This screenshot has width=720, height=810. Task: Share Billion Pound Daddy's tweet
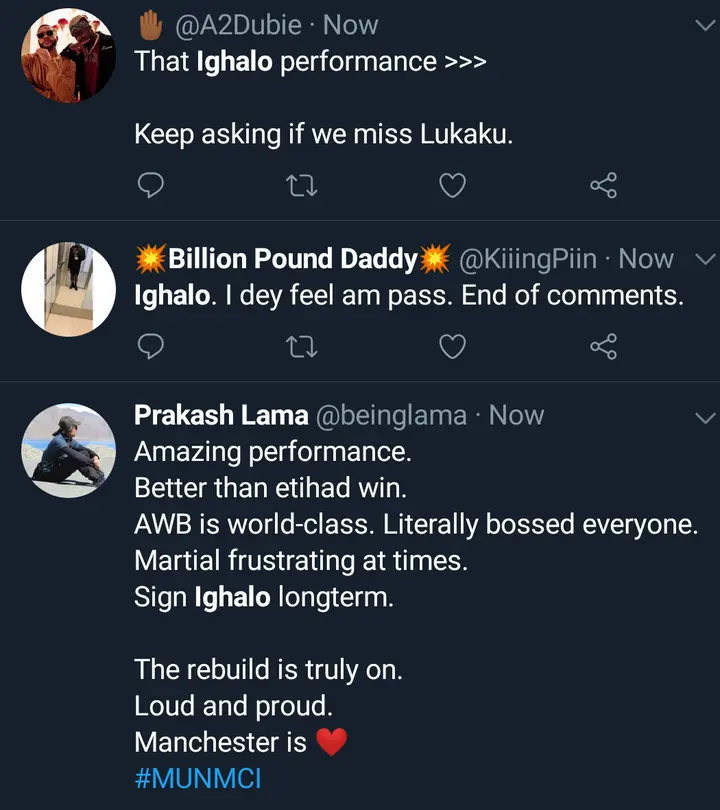(x=604, y=346)
